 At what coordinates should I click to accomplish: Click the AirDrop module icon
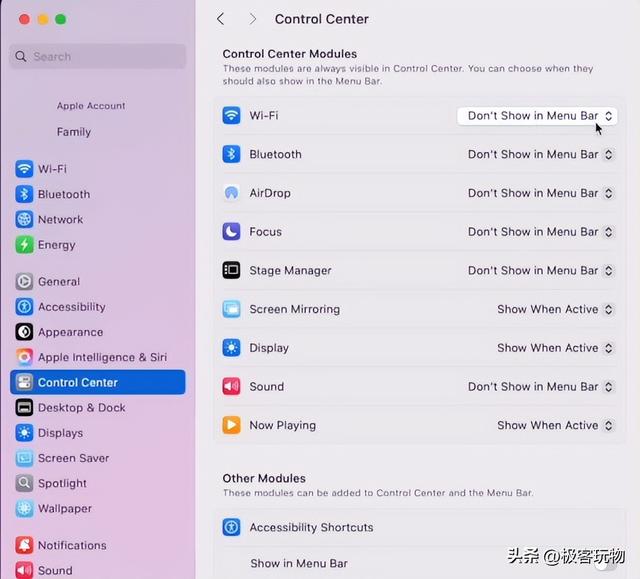[x=231, y=193]
